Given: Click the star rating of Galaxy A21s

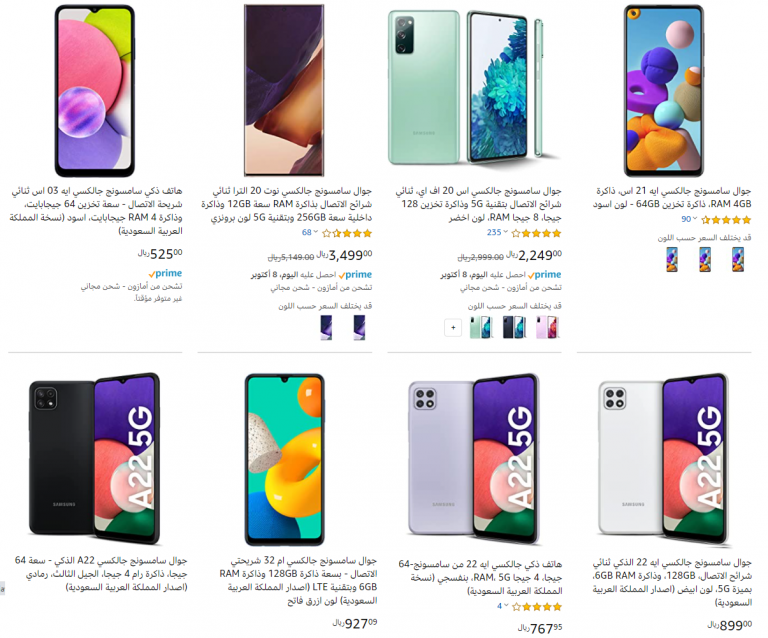Looking at the screenshot, I should (x=726, y=220).
